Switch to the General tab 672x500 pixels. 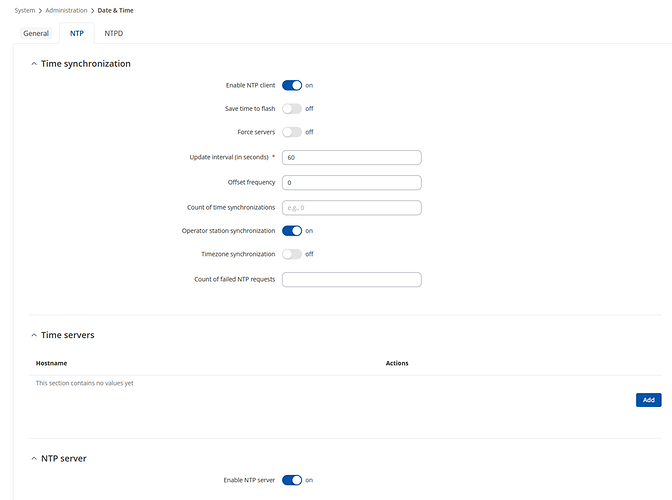36,33
